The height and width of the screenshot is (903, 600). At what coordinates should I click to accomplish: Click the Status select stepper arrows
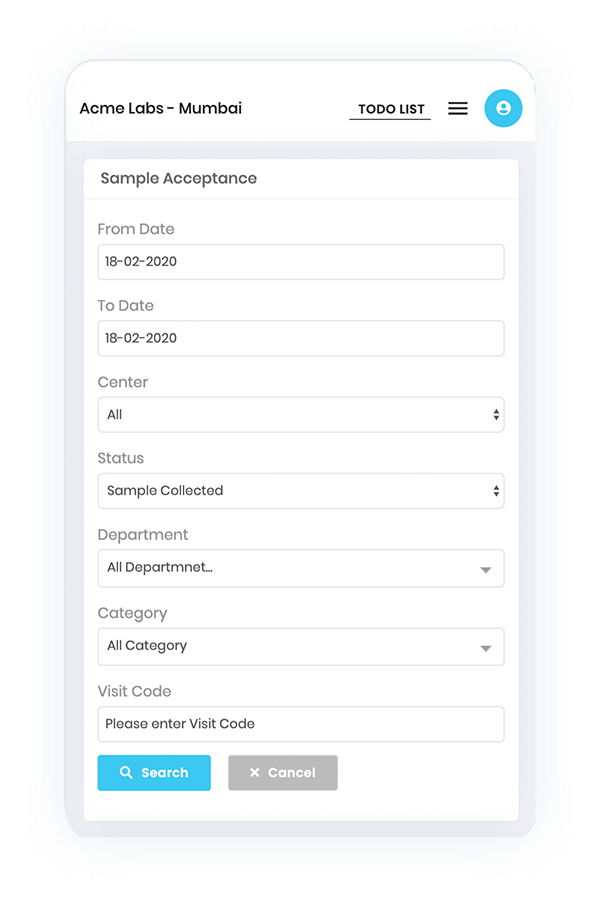496,491
